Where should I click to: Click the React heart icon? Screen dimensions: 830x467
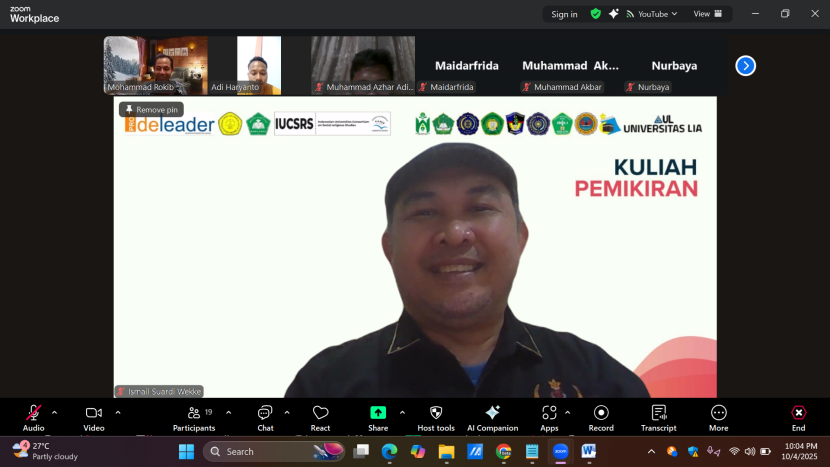(x=320, y=413)
